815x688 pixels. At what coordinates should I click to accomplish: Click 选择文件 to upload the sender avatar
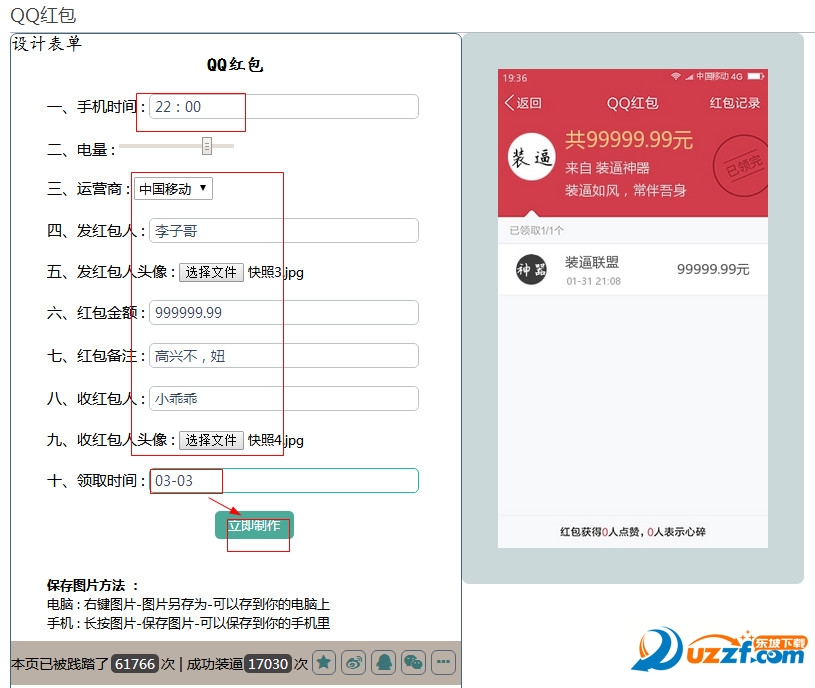[211, 270]
